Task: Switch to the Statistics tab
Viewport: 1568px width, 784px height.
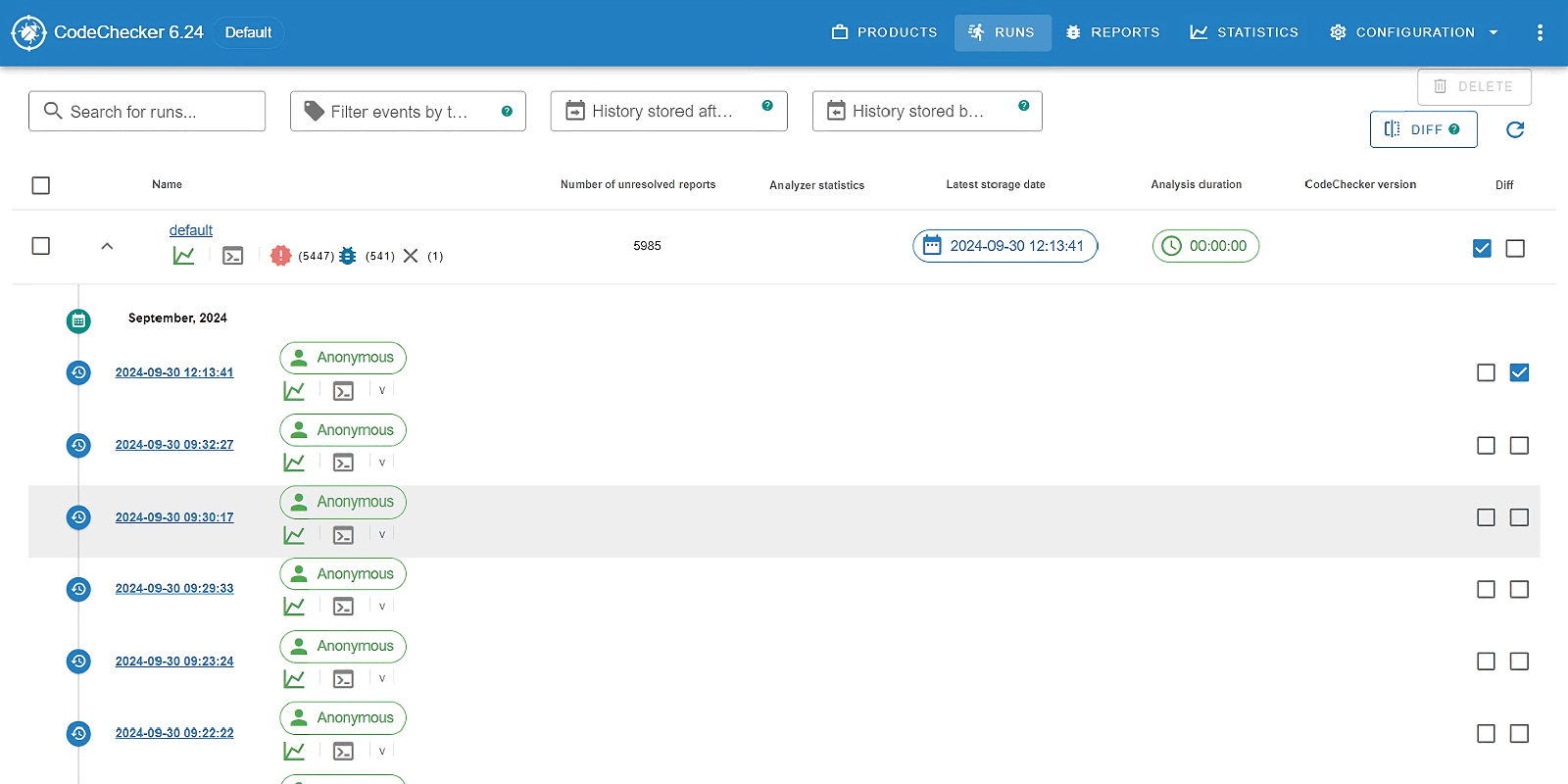Action: (x=1244, y=32)
